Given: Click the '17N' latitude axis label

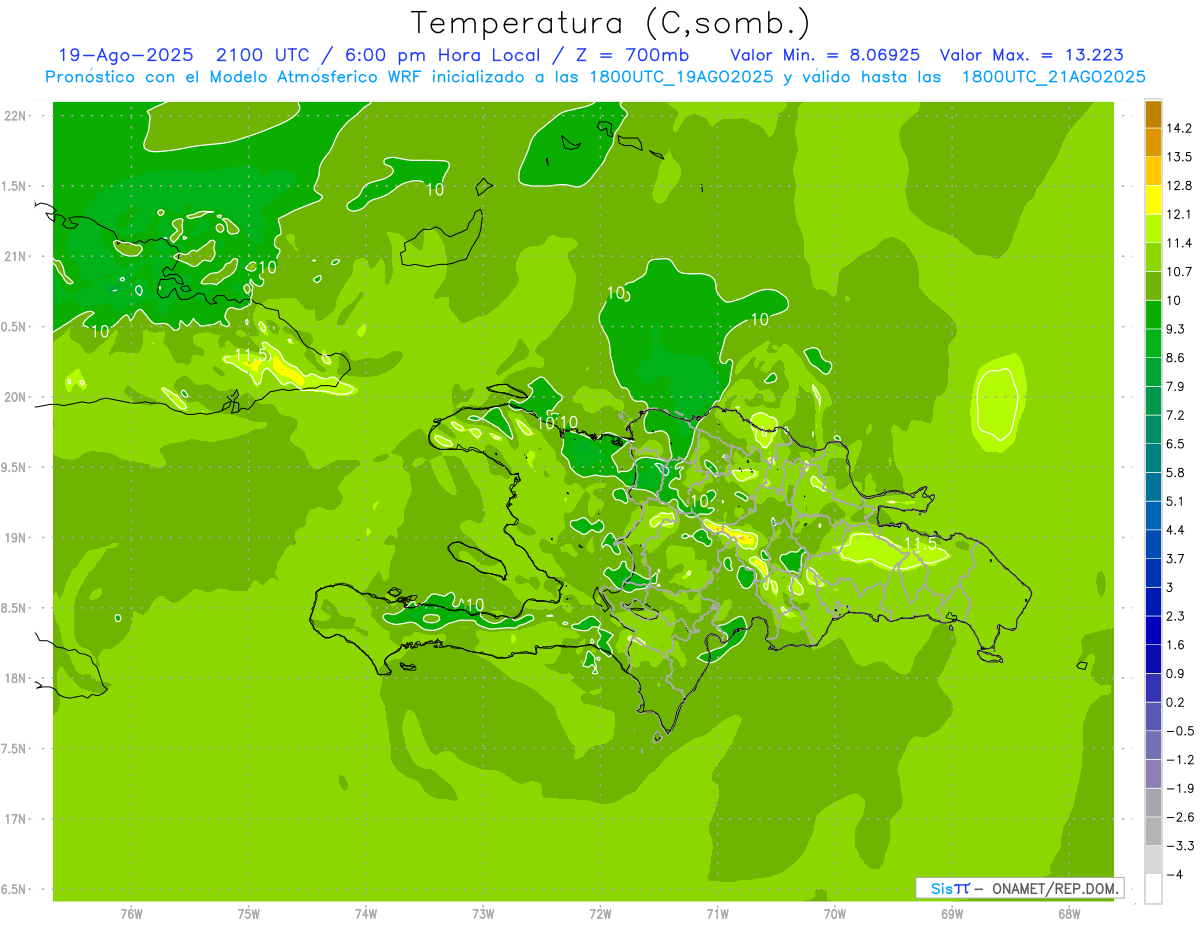Looking at the screenshot, I should click(x=16, y=819).
